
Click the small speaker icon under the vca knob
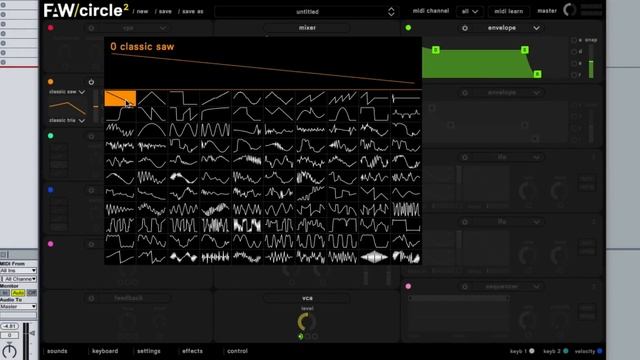point(301,336)
